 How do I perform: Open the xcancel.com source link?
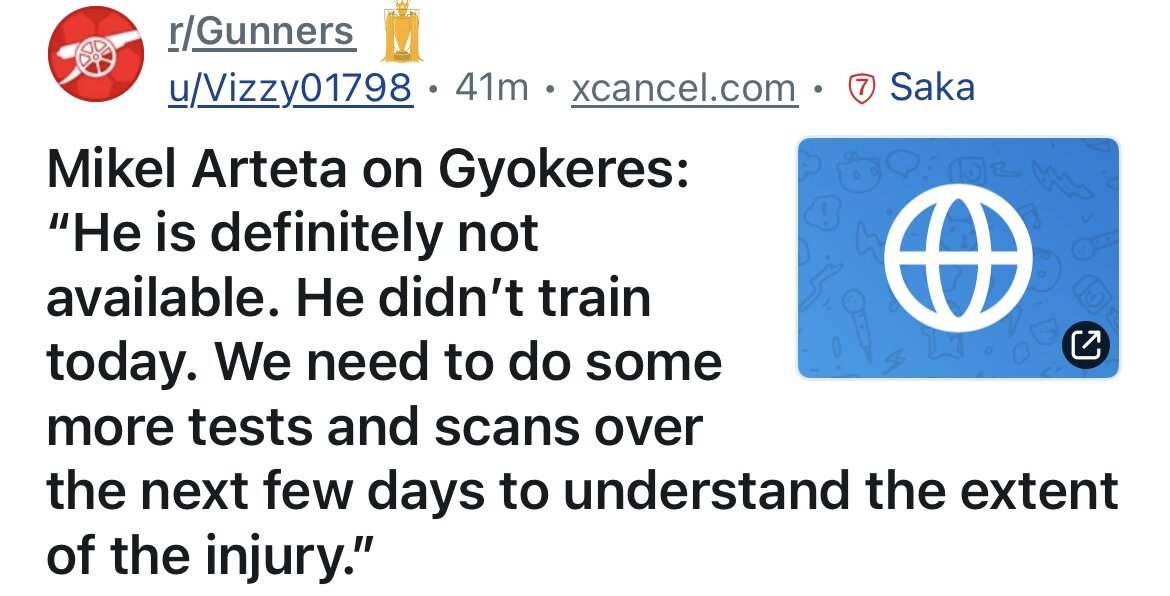coord(683,89)
